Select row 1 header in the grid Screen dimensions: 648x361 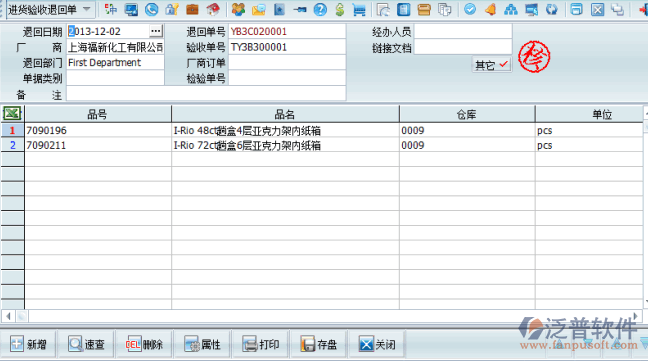(x=12, y=131)
